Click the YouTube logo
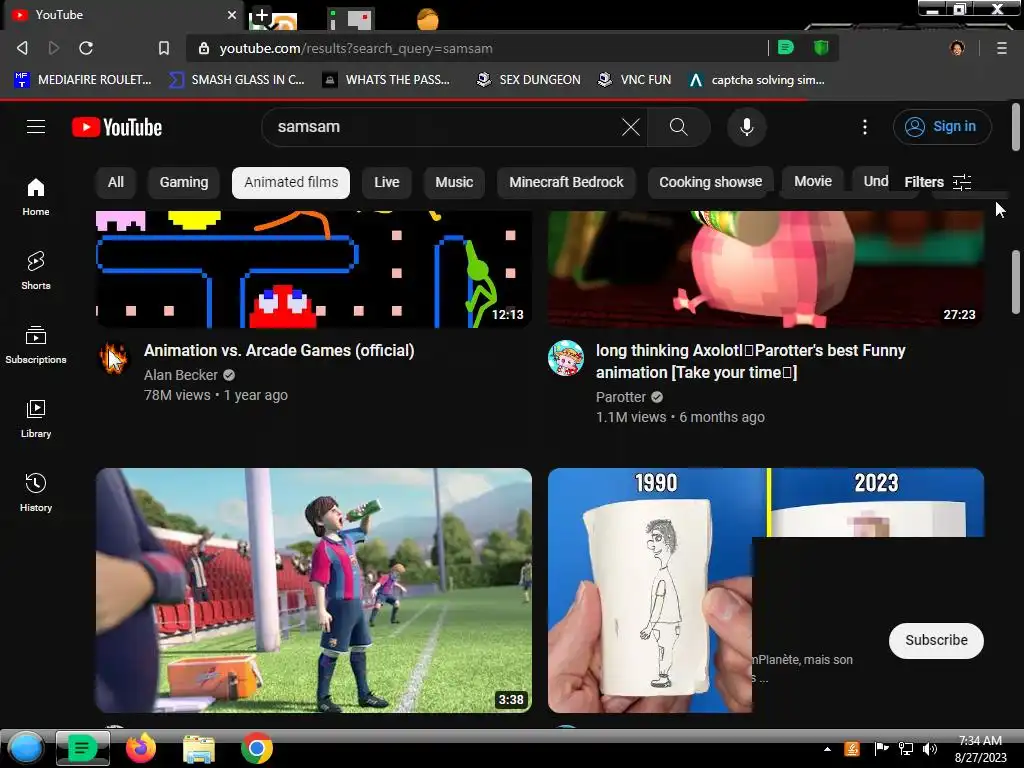The image size is (1024, 768). 117,127
